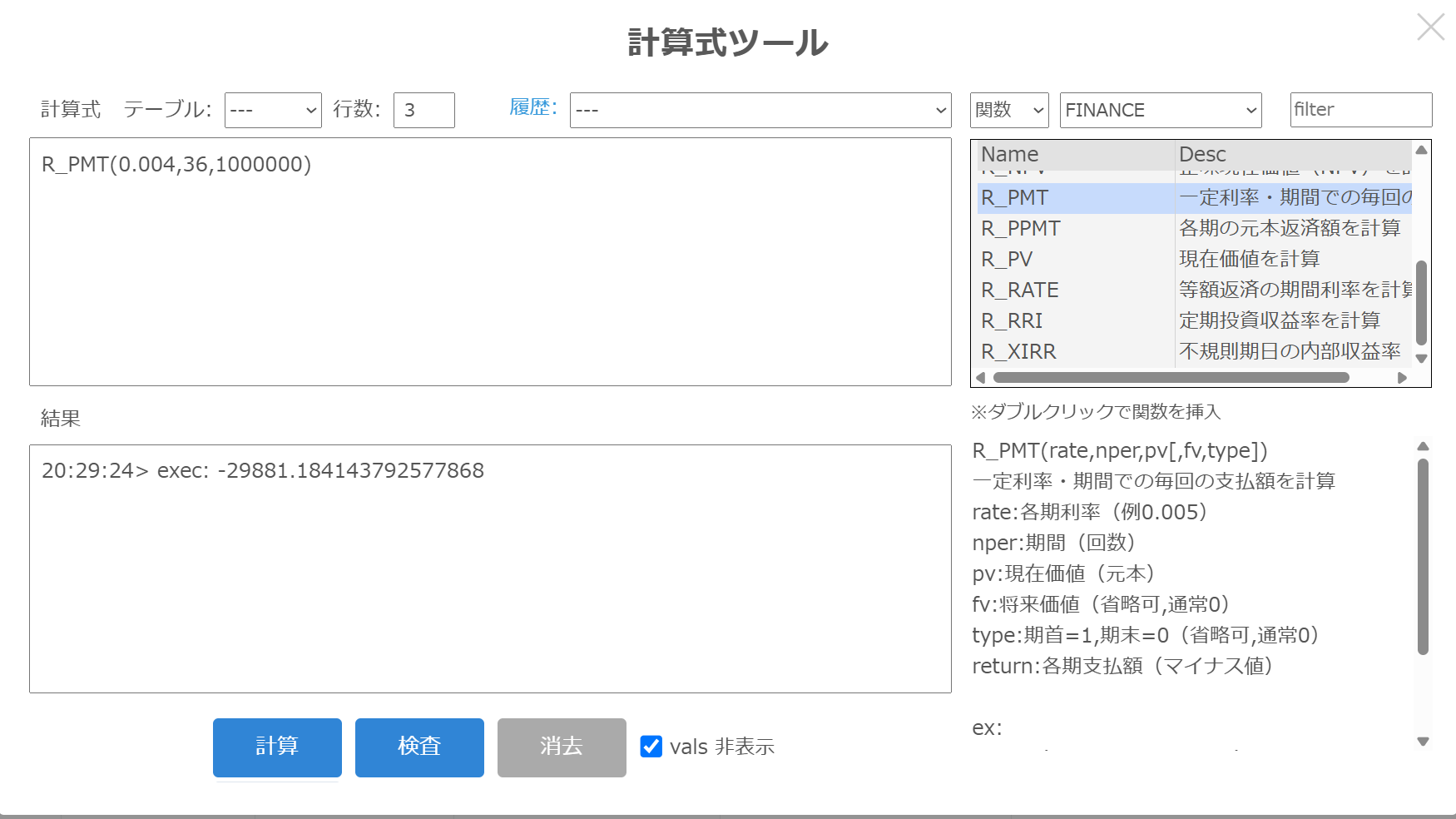This screenshot has width=1456, height=819.
Task: Click function list scroll up arrow
Action: (x=1421, y=151)
